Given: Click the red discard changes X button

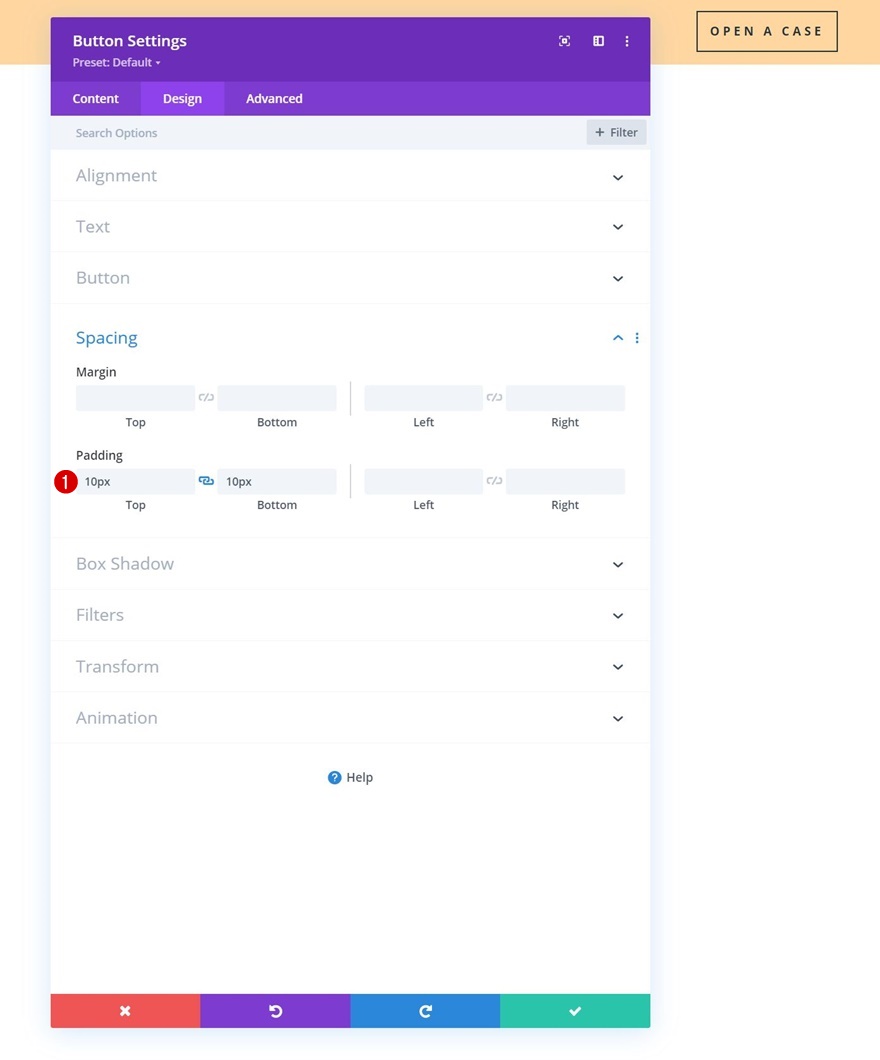Looking at the screenshot, I should pyautogui.click(x=125, y=1011).
